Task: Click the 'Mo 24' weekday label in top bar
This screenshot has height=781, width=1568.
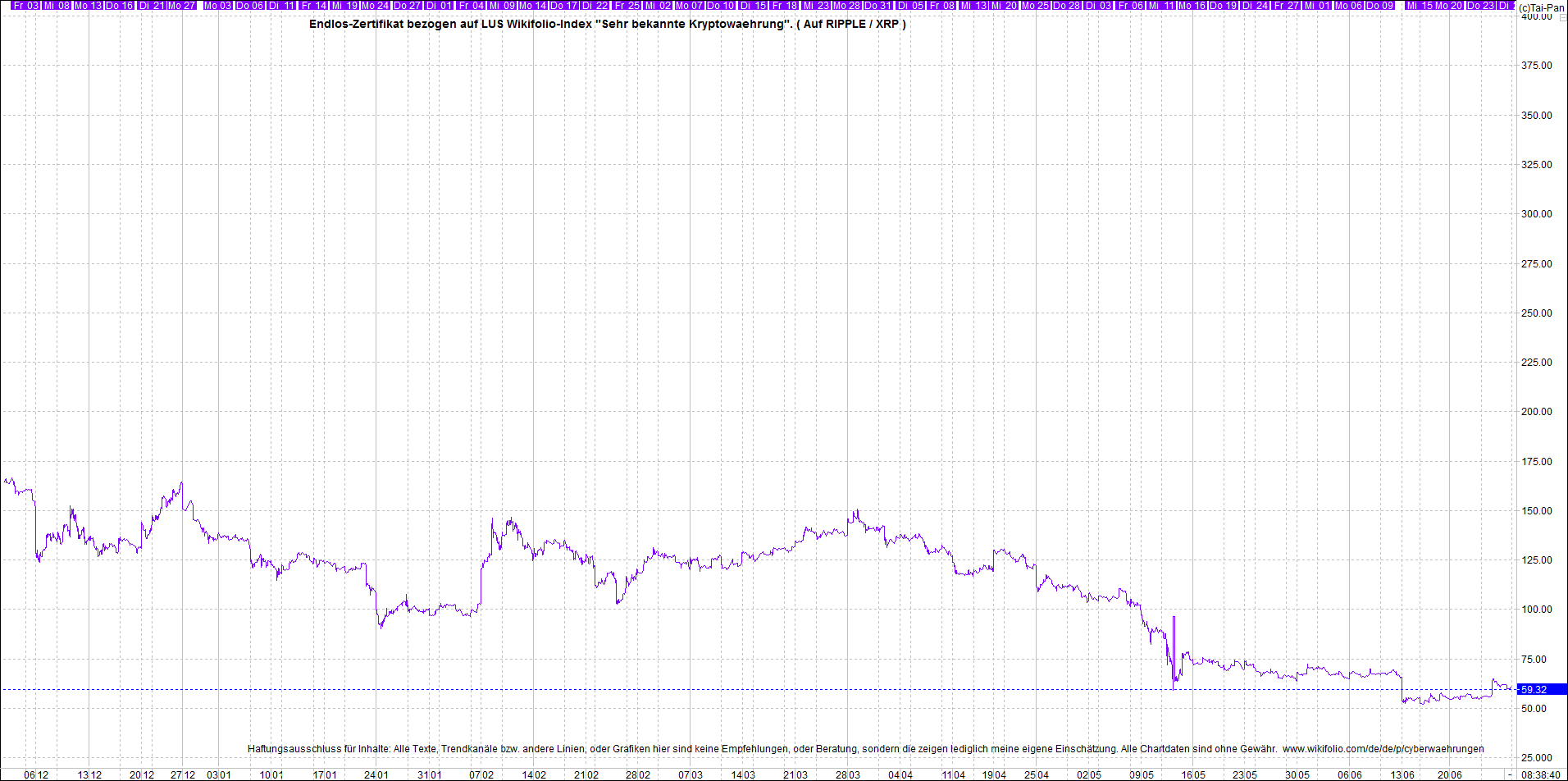Action: point(376,6)
